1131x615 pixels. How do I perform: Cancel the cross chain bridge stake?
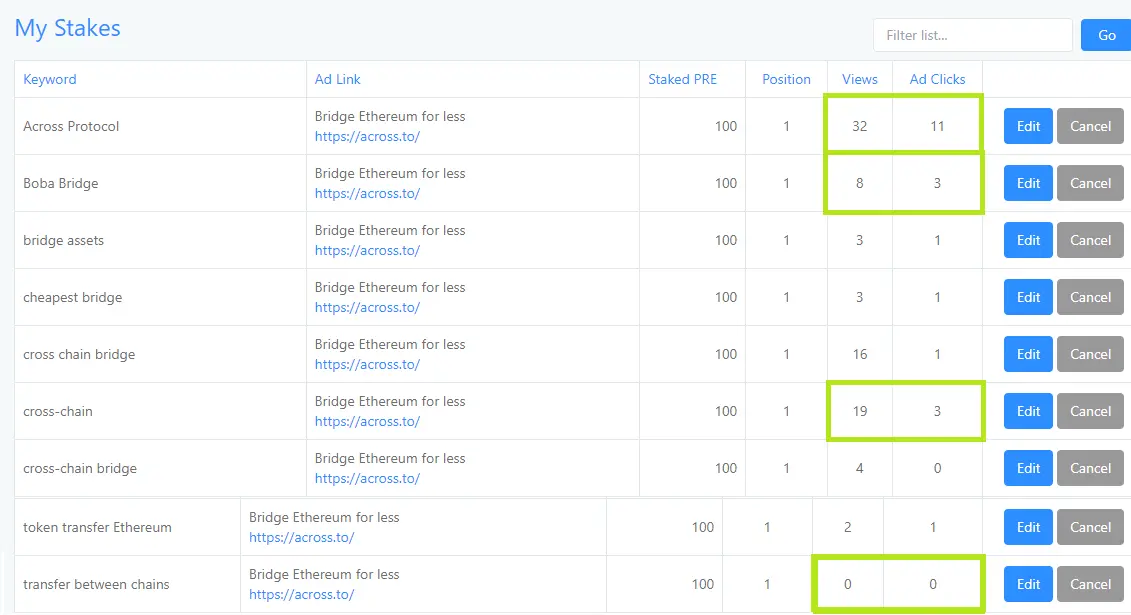1090,354
